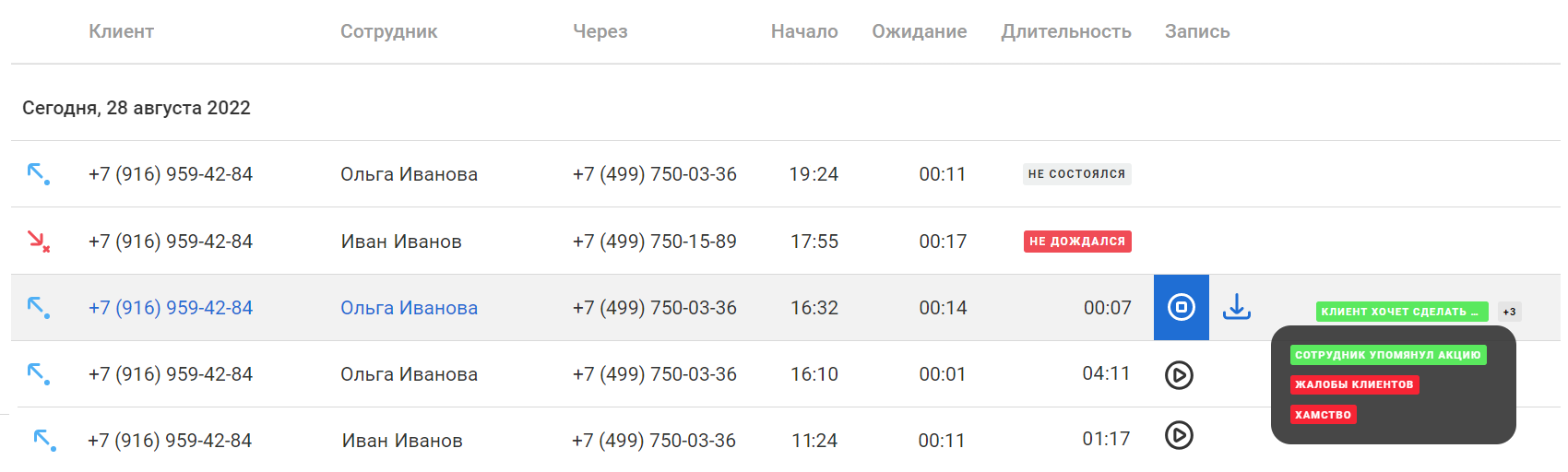Sort by the 'Сотрудник' column header

388,31
